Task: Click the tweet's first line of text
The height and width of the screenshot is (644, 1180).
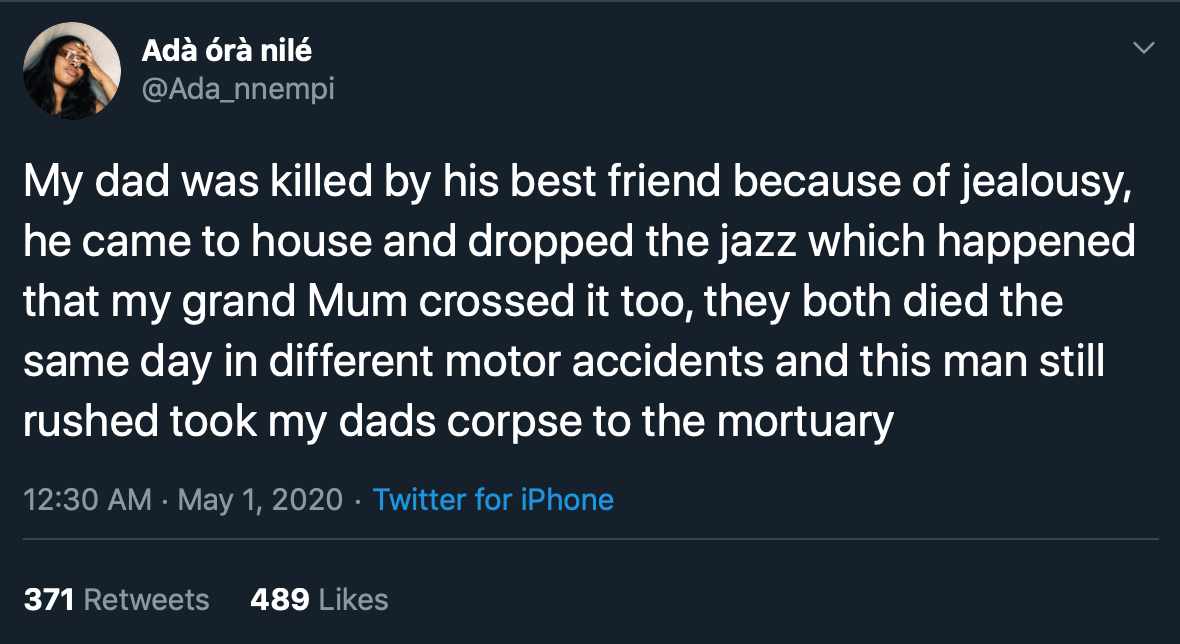Action: pos(577,184)
